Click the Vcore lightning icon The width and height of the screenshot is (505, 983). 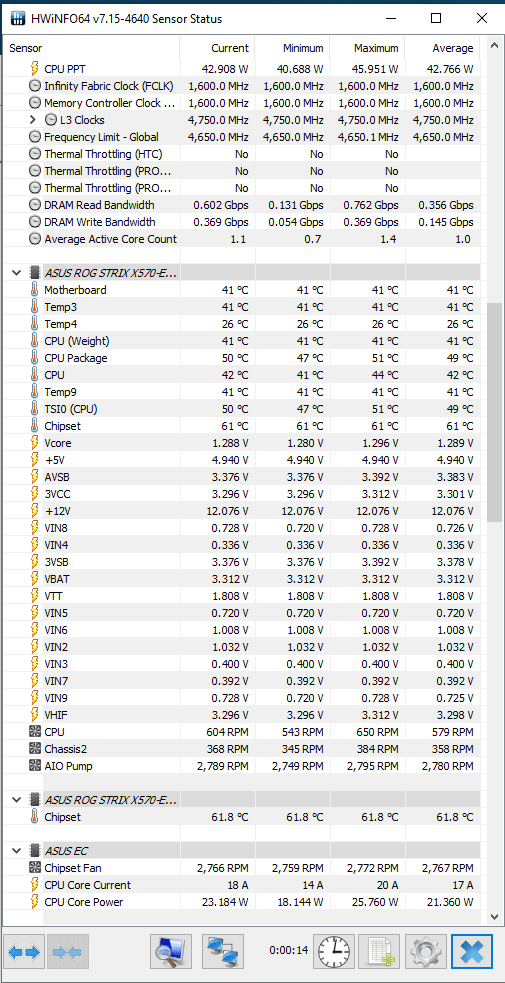pos(34,443)
